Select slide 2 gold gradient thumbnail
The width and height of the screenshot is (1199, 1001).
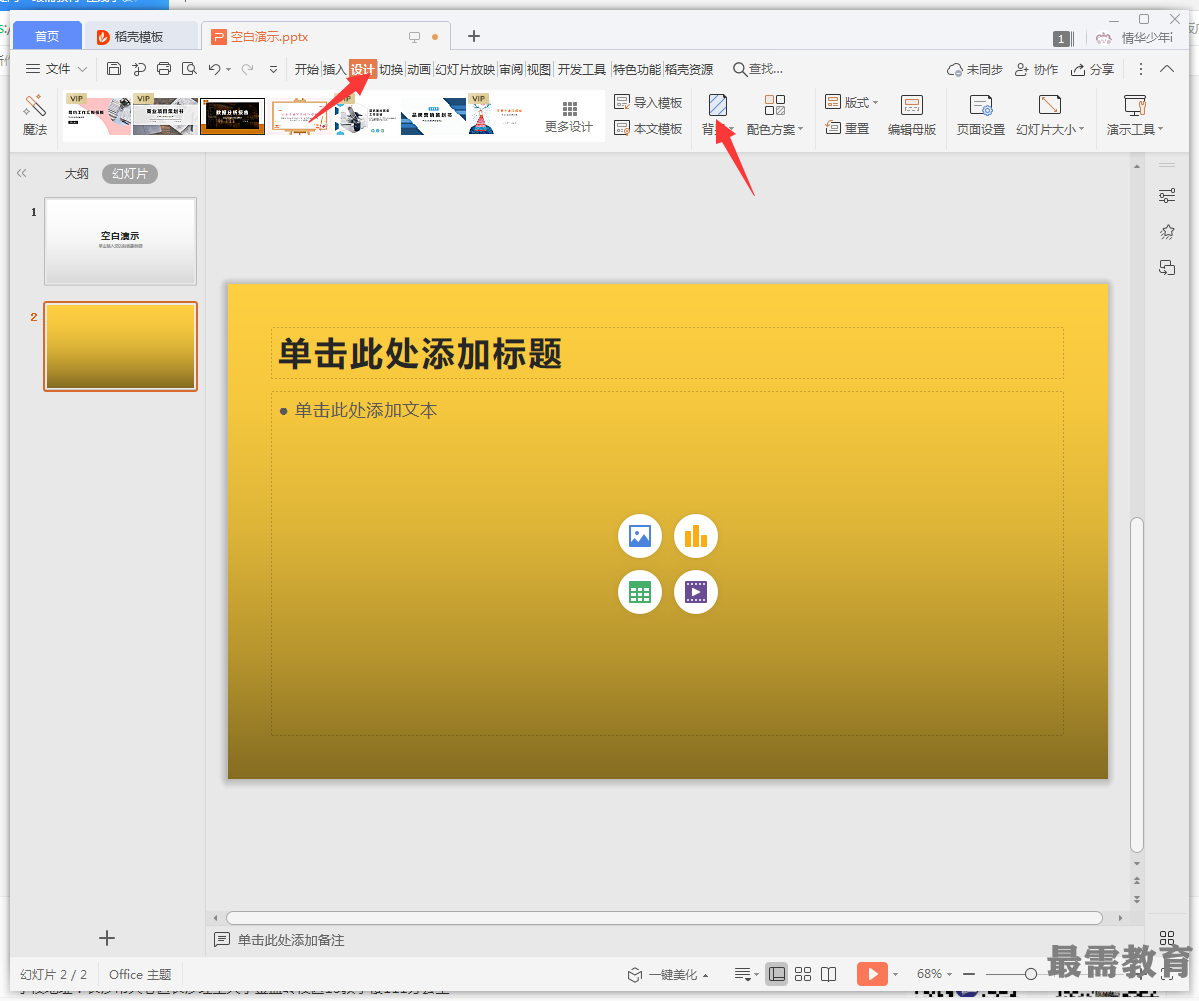click(120, 346)
